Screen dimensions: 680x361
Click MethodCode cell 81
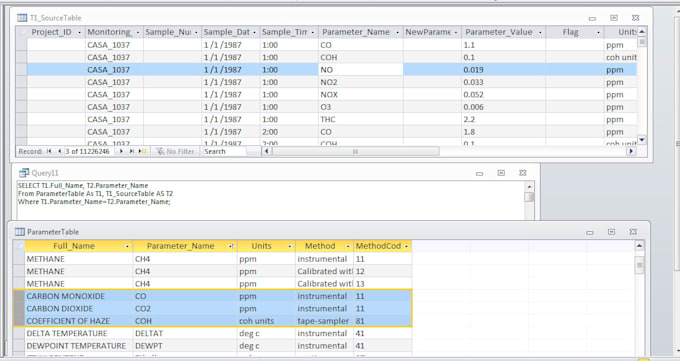(382, 321)
